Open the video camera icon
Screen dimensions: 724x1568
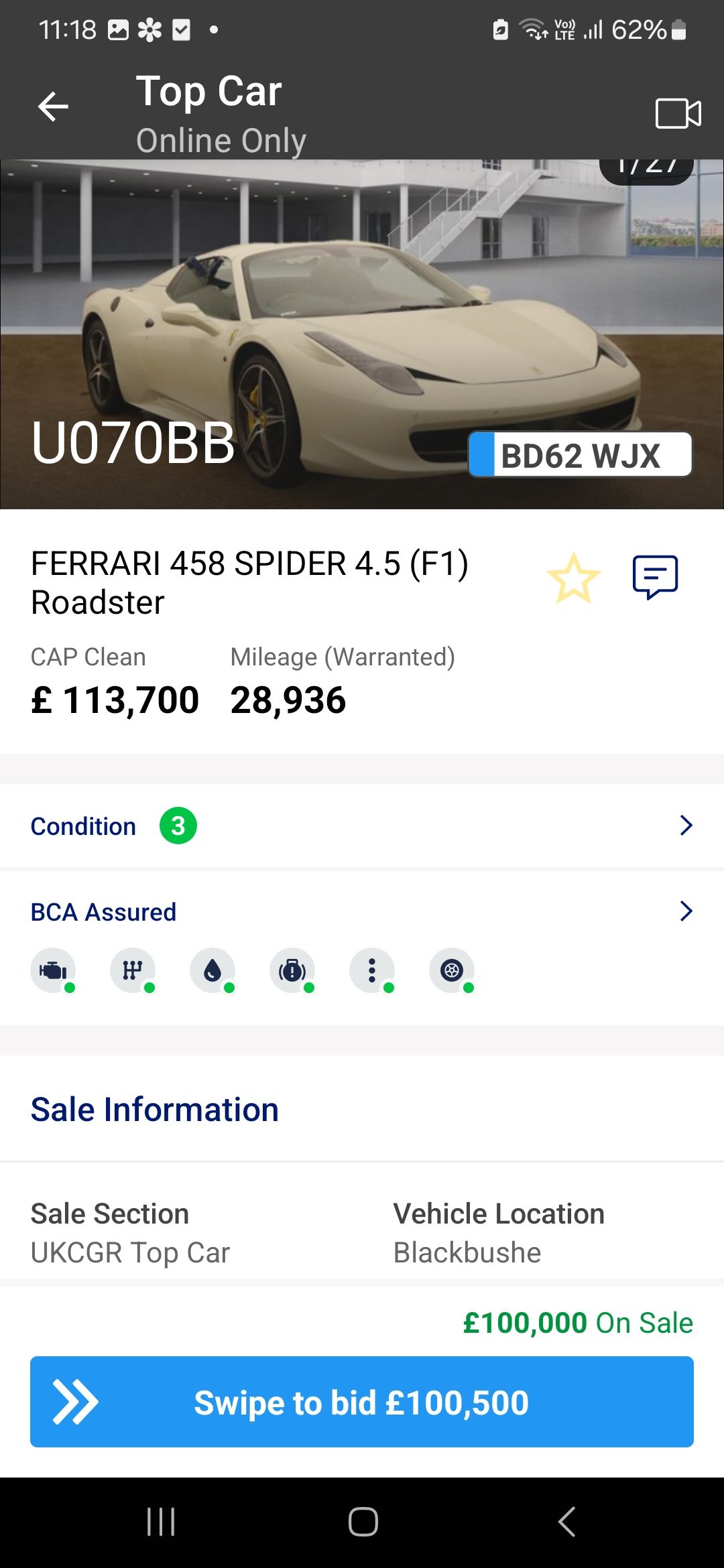[678, 113]
